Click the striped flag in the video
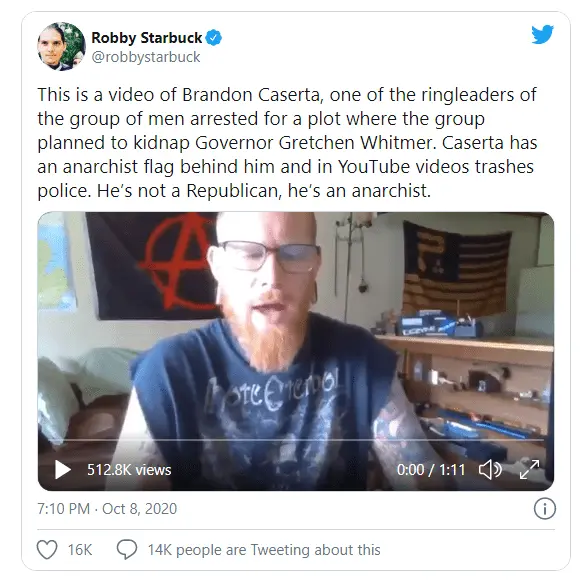The width and height of the screenshot is (583, 584). 457,267
